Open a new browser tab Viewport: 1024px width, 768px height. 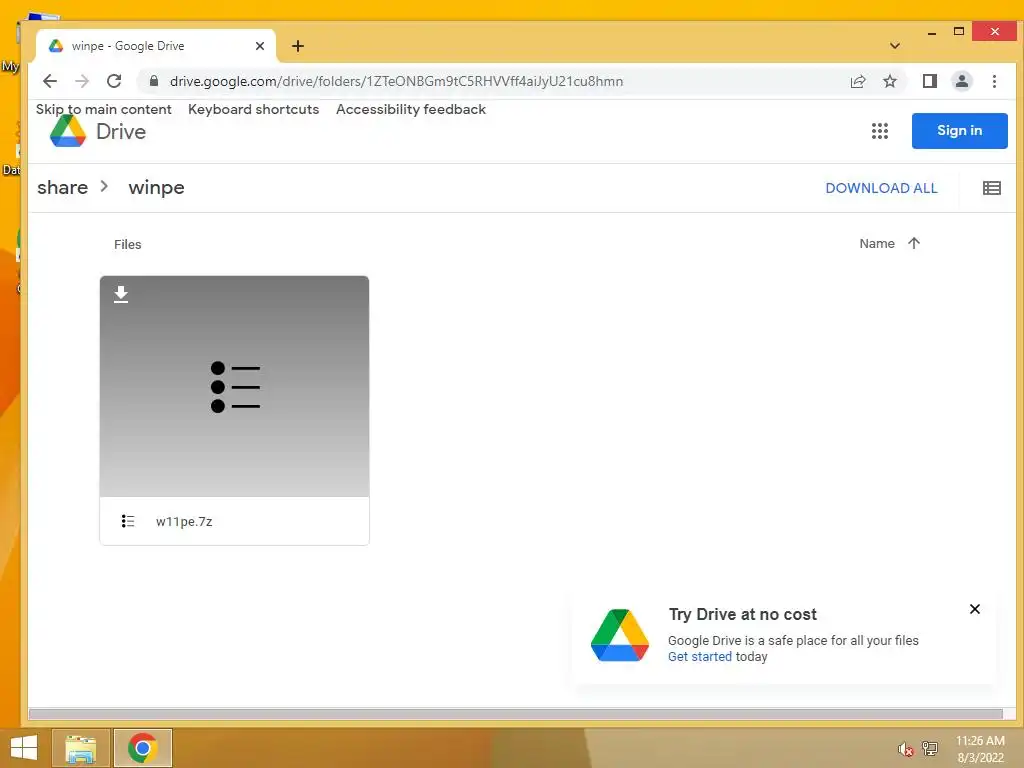coord(298,46)
